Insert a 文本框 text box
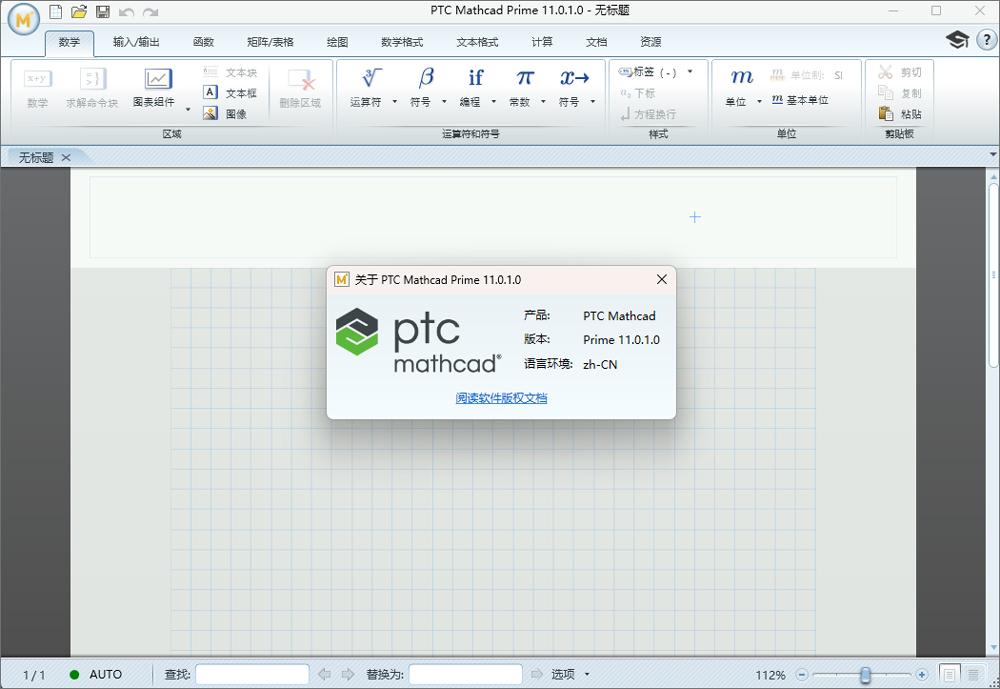This screenshot has height=689, width=1000. tap(230, 93)
